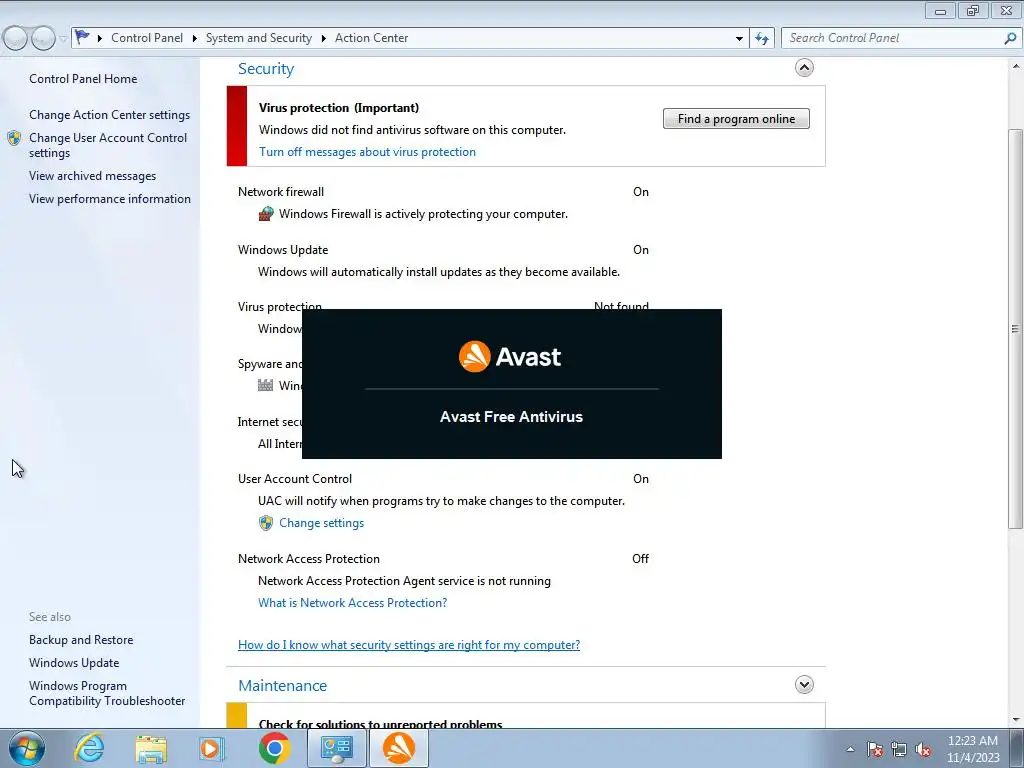Open the Start menu orb
This screenshot has width=1024, height=768.
(x=27, y=748)
